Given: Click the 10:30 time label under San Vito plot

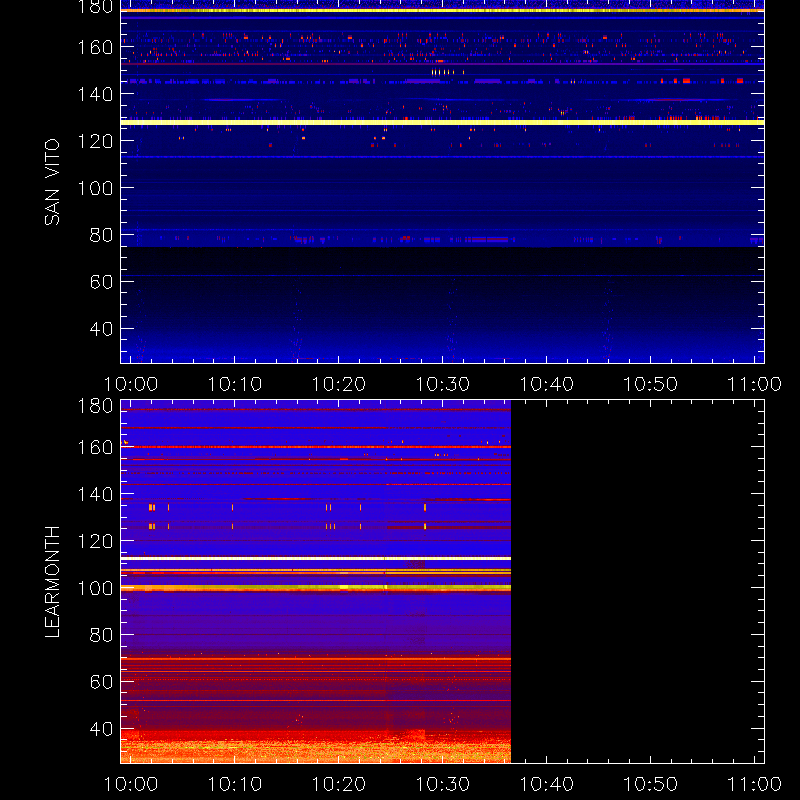Looking at the screenshot, I should pos(443,384).
